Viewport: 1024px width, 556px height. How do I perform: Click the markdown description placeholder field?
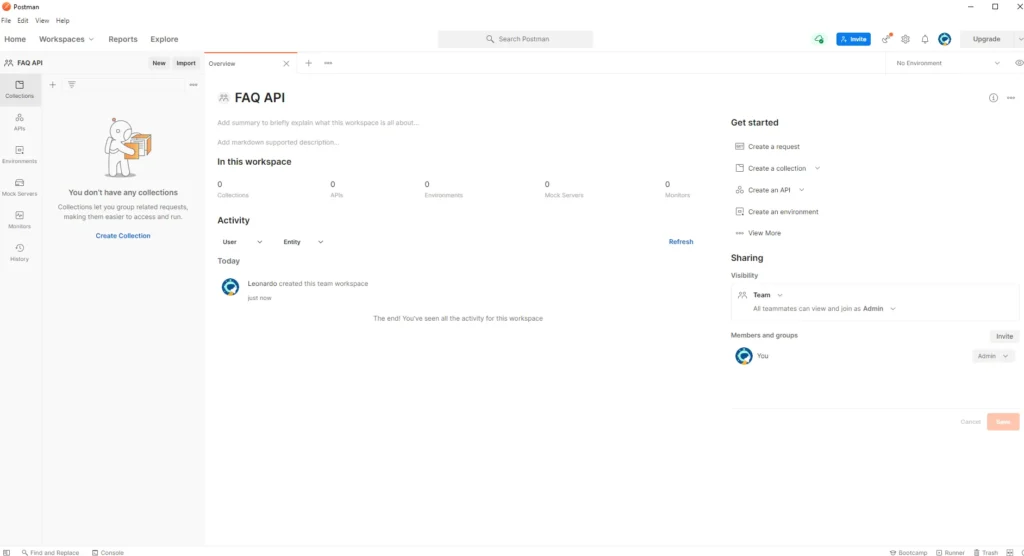tap(278, 142)
